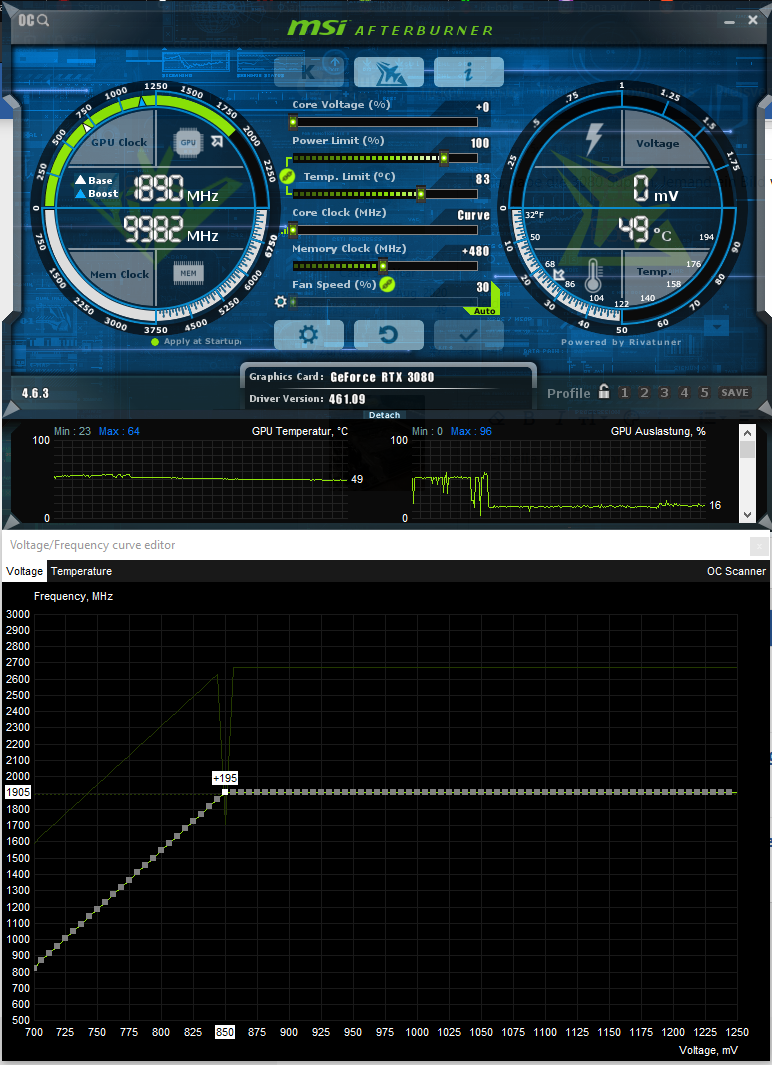Screen dimensions: 772x1065
Task: Start the OC Scanner in curve editor
Action: [736, 571]
